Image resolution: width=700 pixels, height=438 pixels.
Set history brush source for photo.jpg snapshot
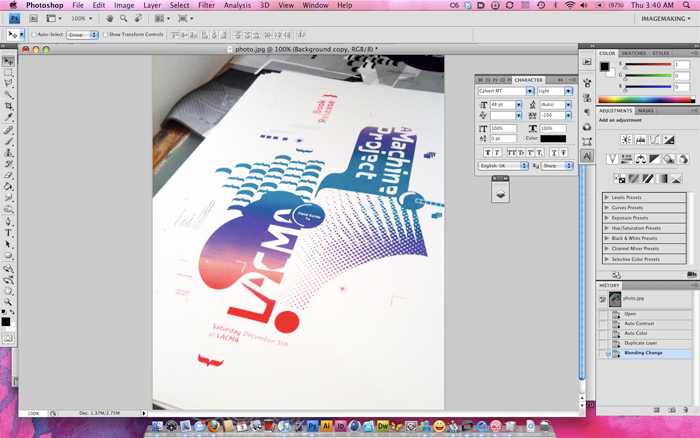(x=602, y=299)
